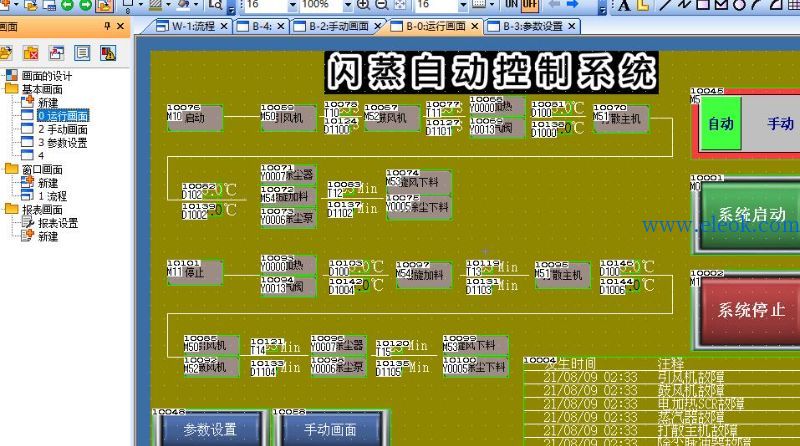Screen dimensions: 800x446
Task: Select the yellow L-shaped figure tool
Action: (x=642, y=5)
